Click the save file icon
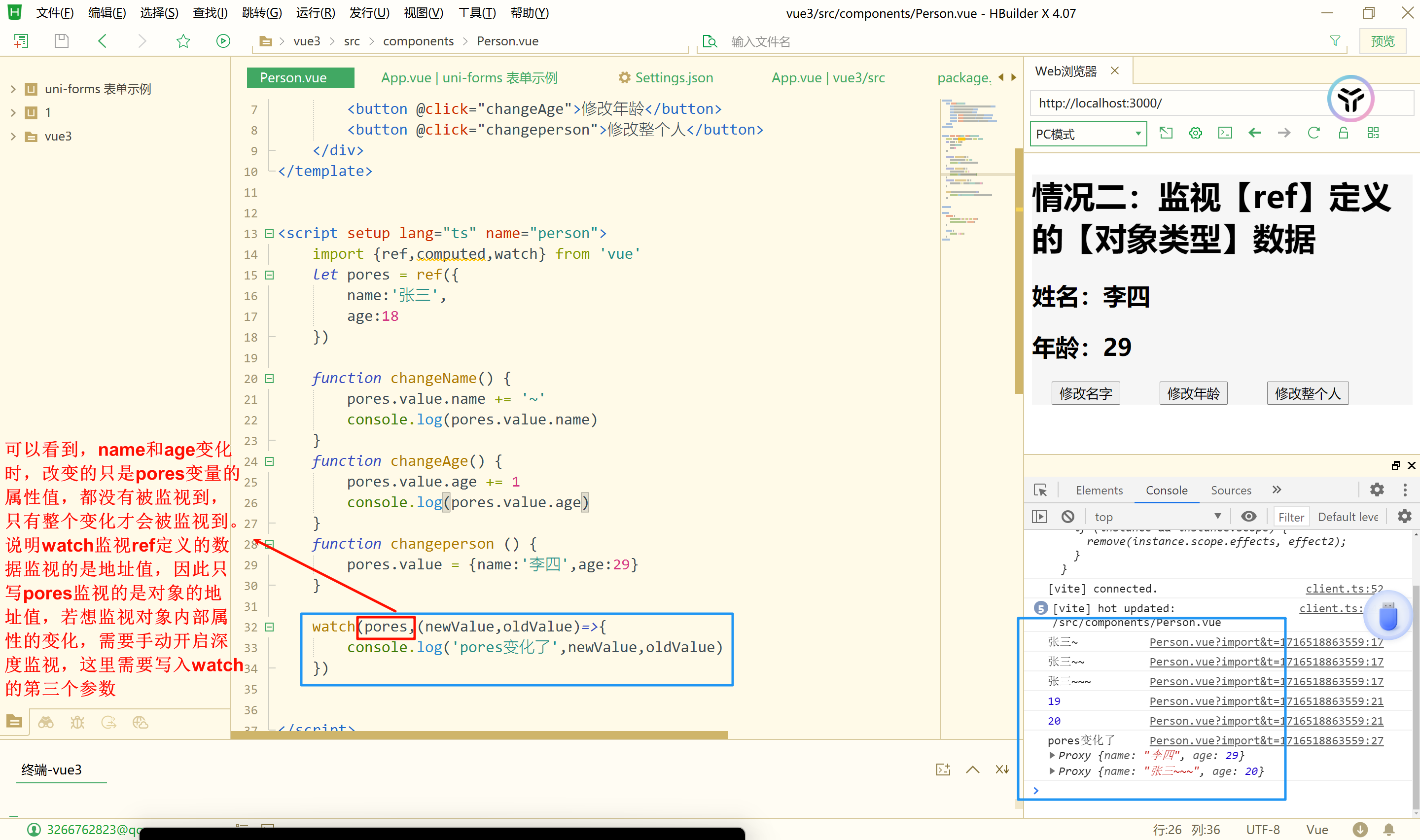 click(61, 41)
